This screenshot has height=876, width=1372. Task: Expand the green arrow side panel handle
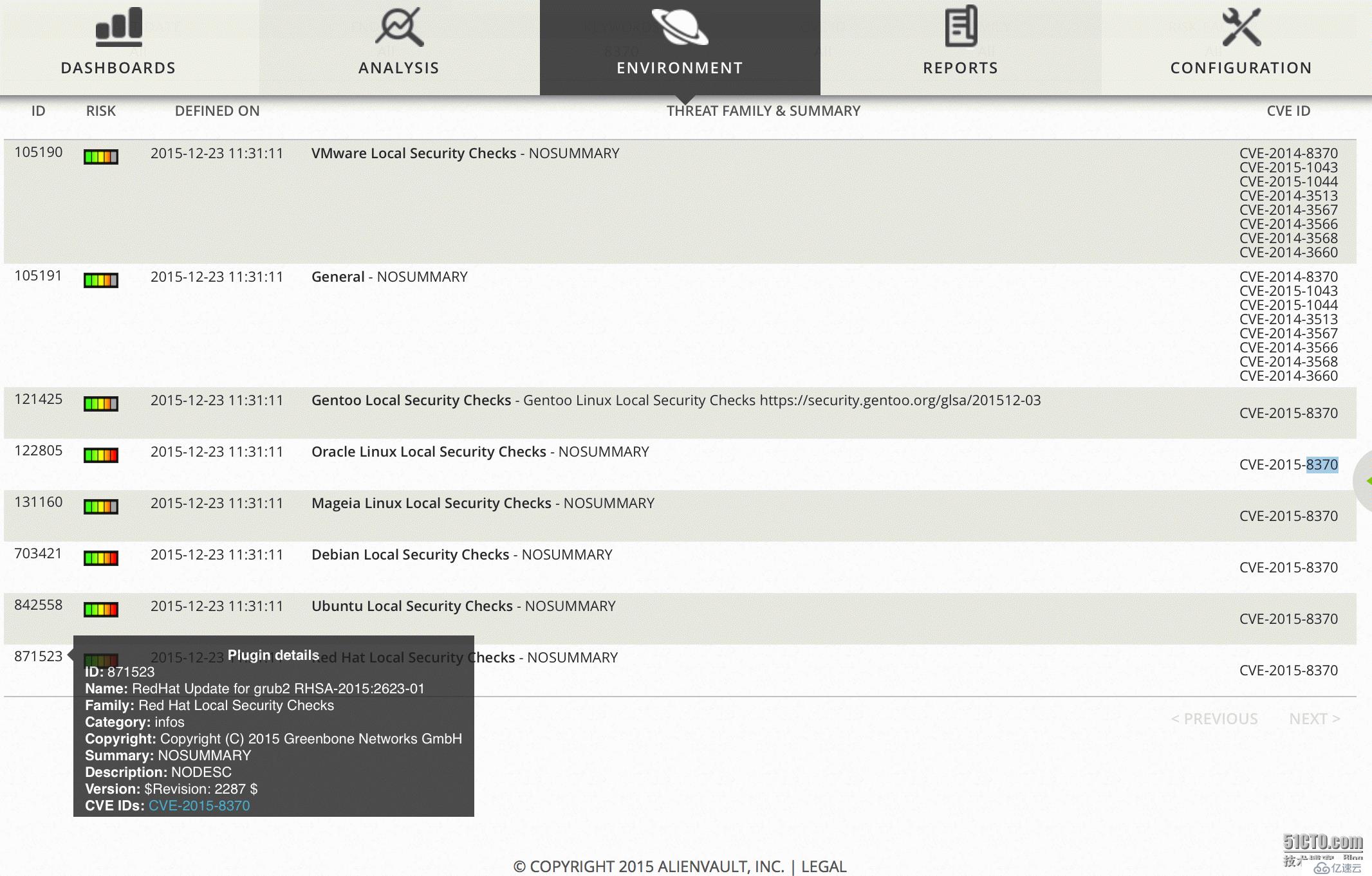click(x=1364, y=481)
